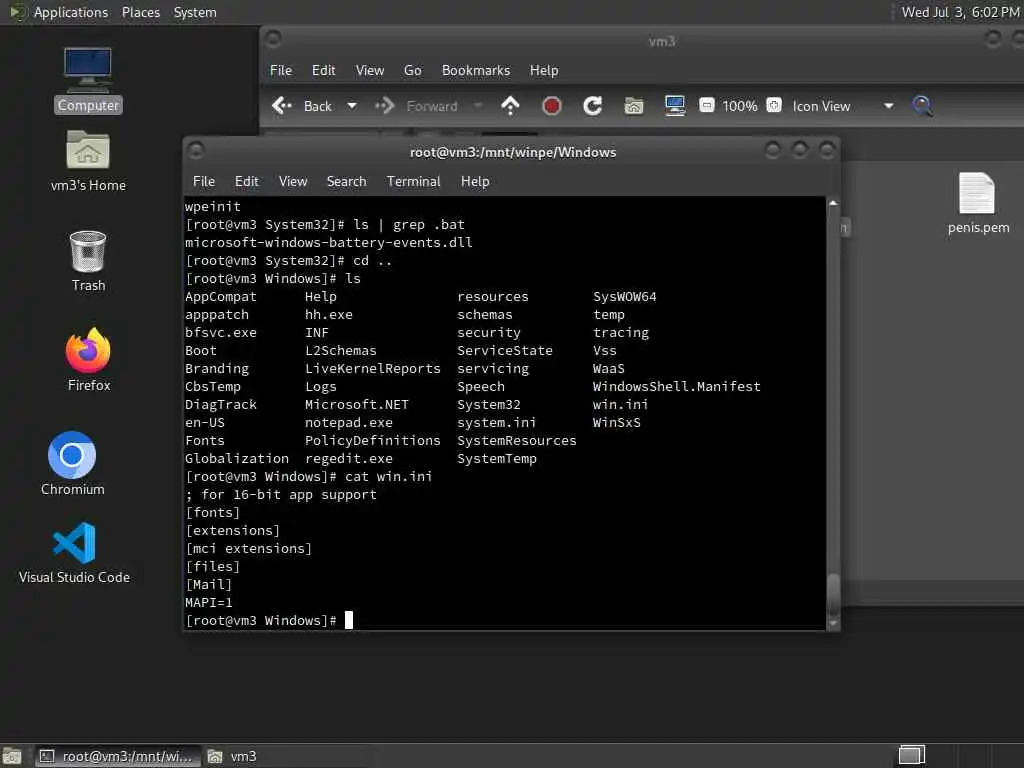Click "bfsvc.exe" in terminal listing
Image resolution: width=1024 pixels, height=768 pixels.
pyautogui.click(x=221, y=332)
